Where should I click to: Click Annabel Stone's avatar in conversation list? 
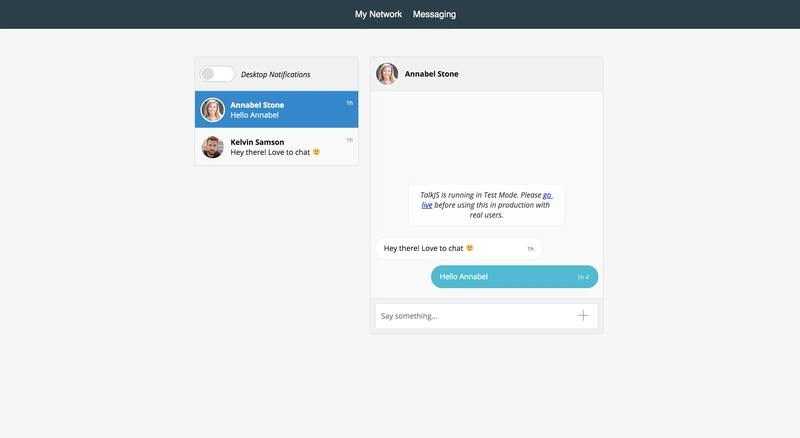212,110
